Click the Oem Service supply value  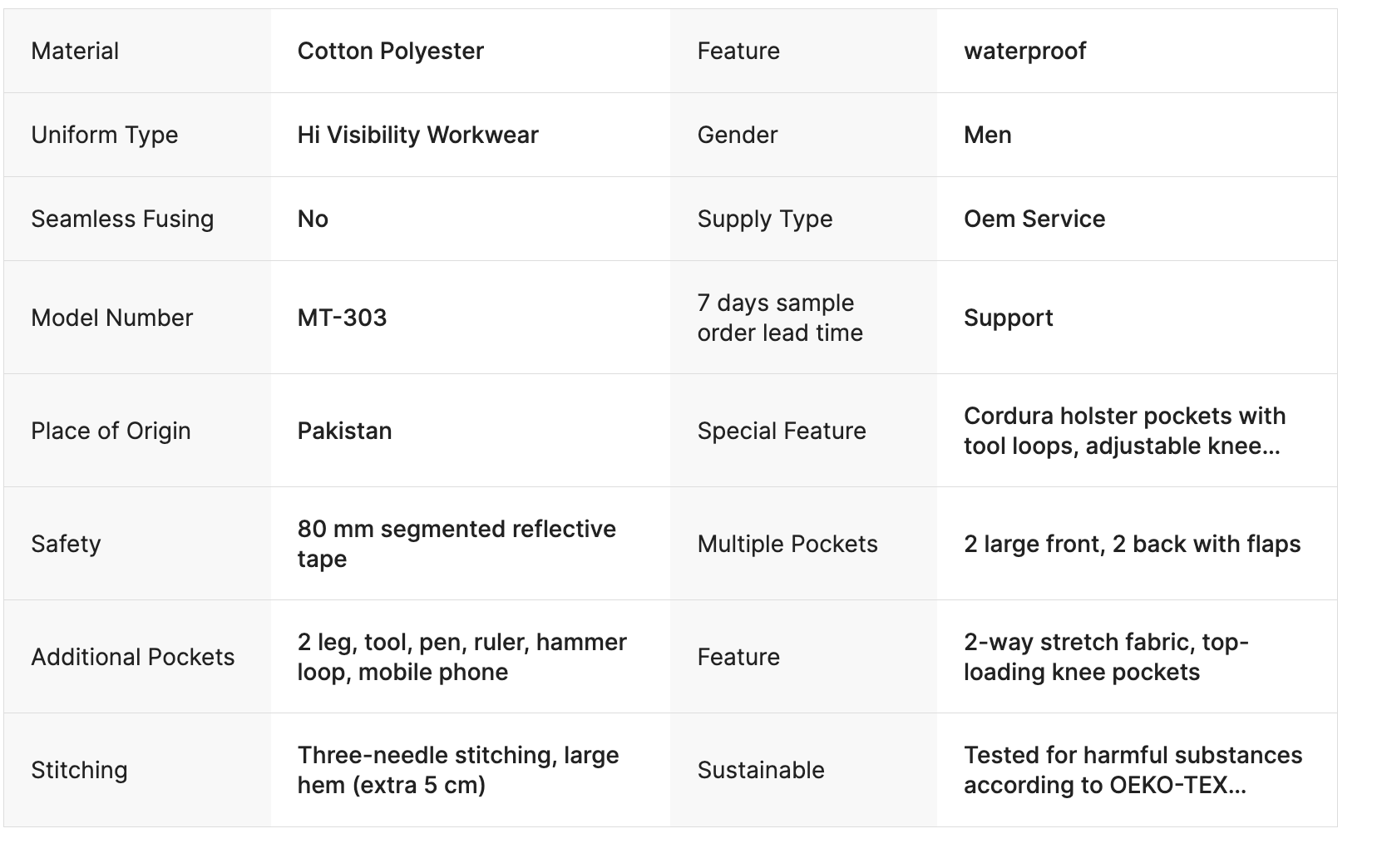[x=1034, y=219]
